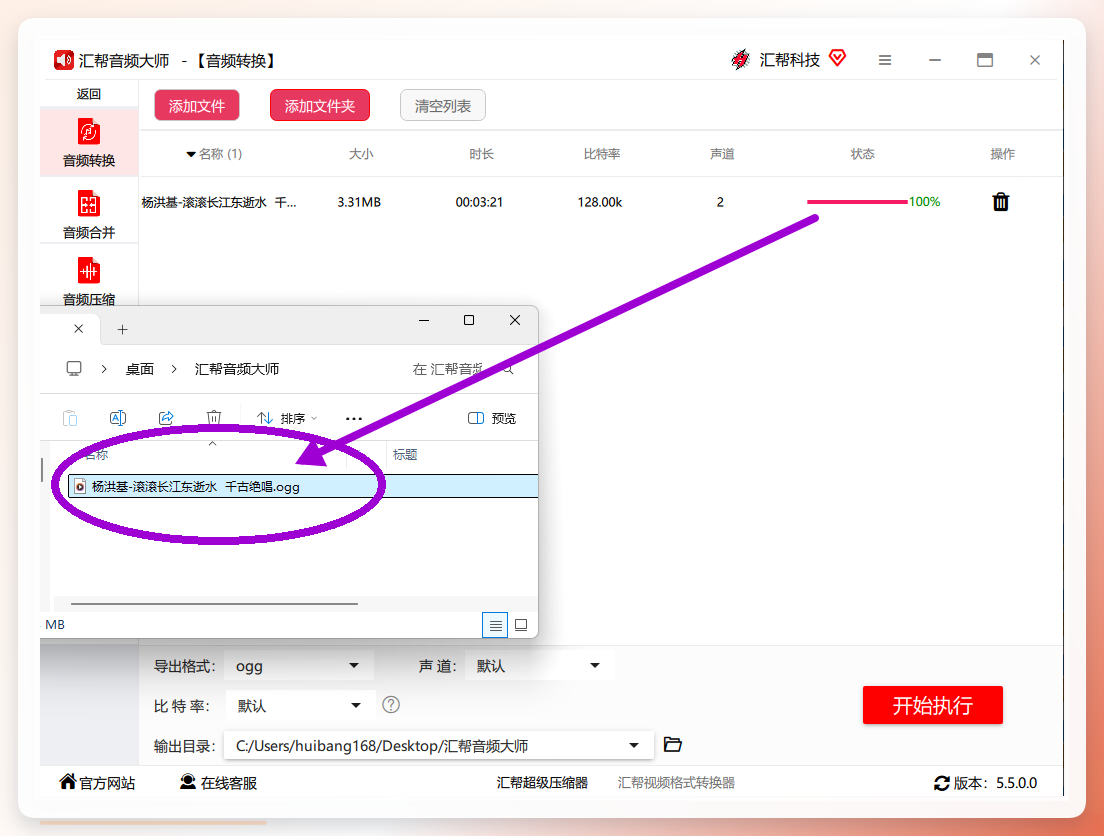
Task: Click paste icon in Explorer toolbar
Action: point(70,418)
